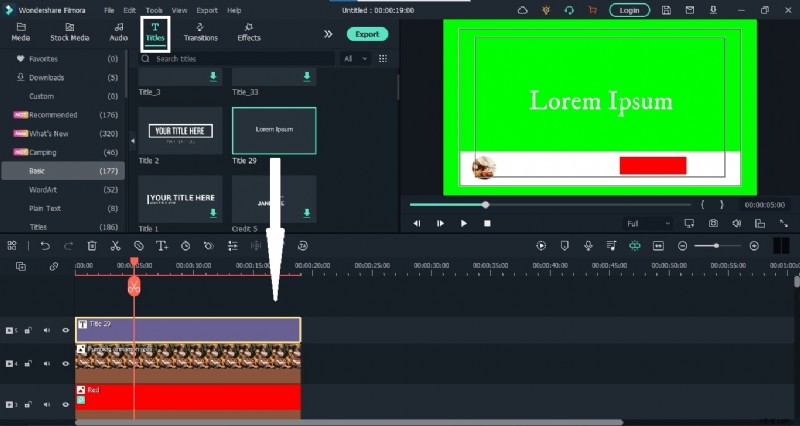Open the Downloads category

click(63, 78)
